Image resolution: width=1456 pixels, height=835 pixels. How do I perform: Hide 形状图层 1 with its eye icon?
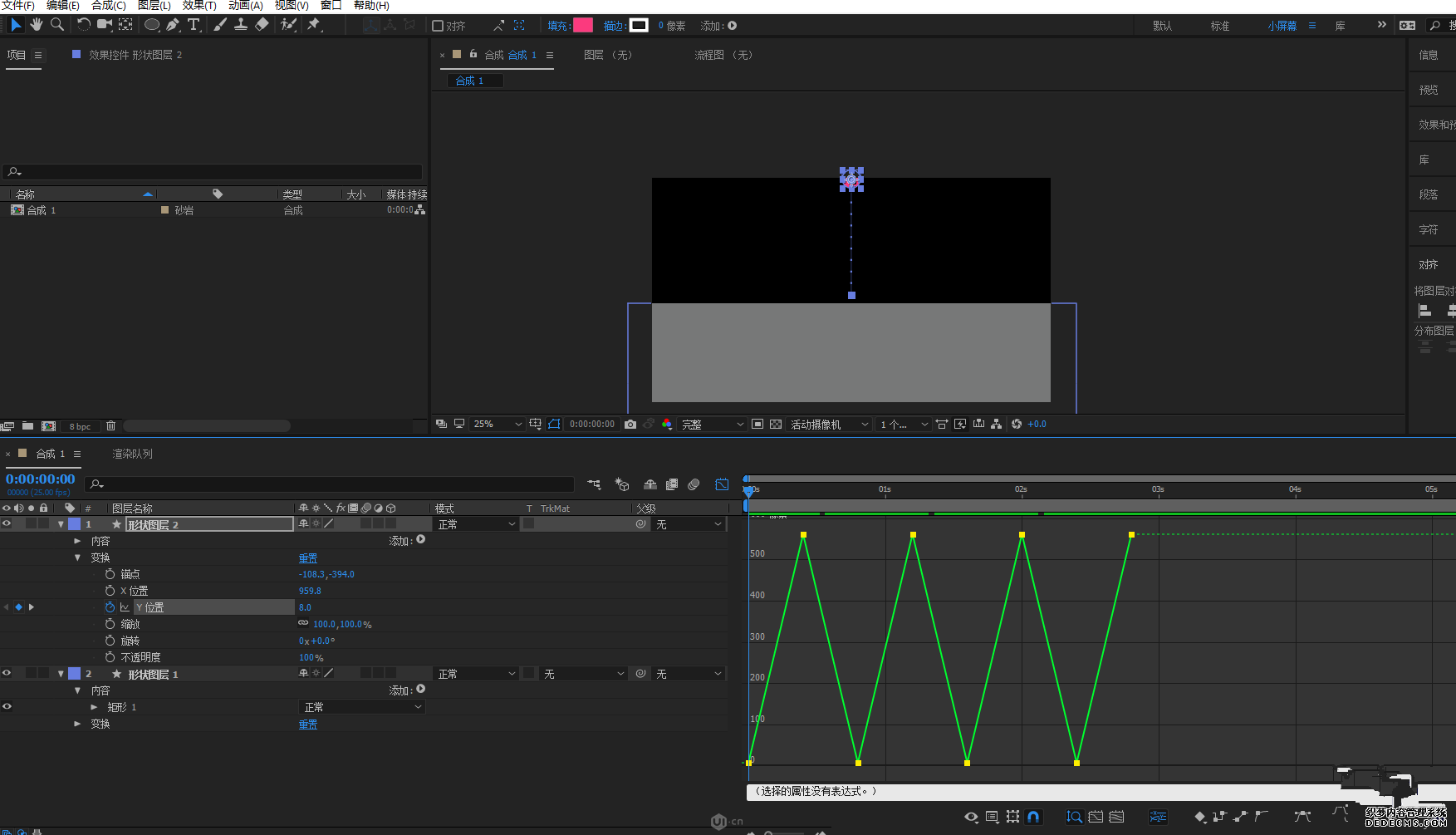point(7,674)
